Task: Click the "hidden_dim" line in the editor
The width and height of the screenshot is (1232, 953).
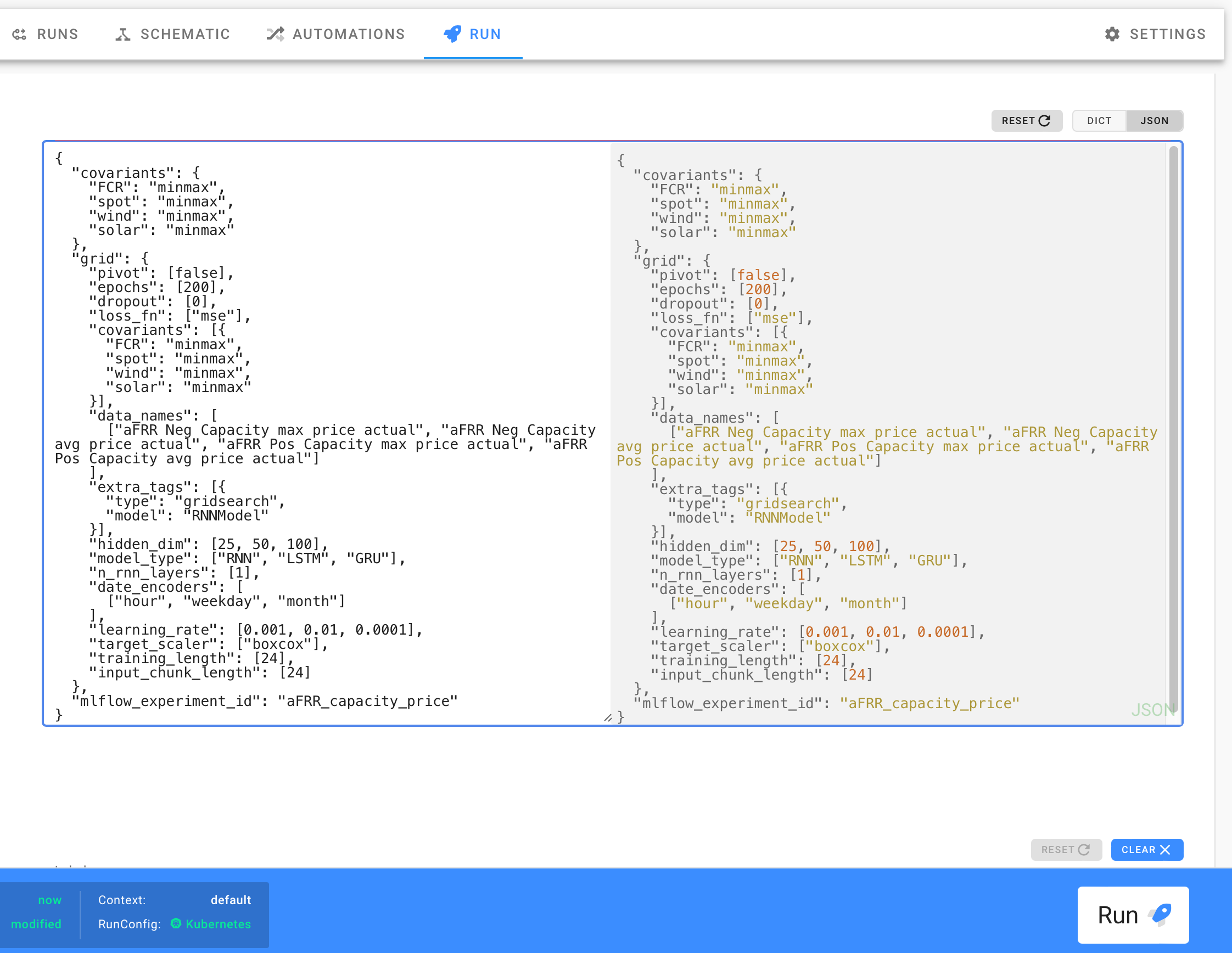Action: (x=209, y=544)
